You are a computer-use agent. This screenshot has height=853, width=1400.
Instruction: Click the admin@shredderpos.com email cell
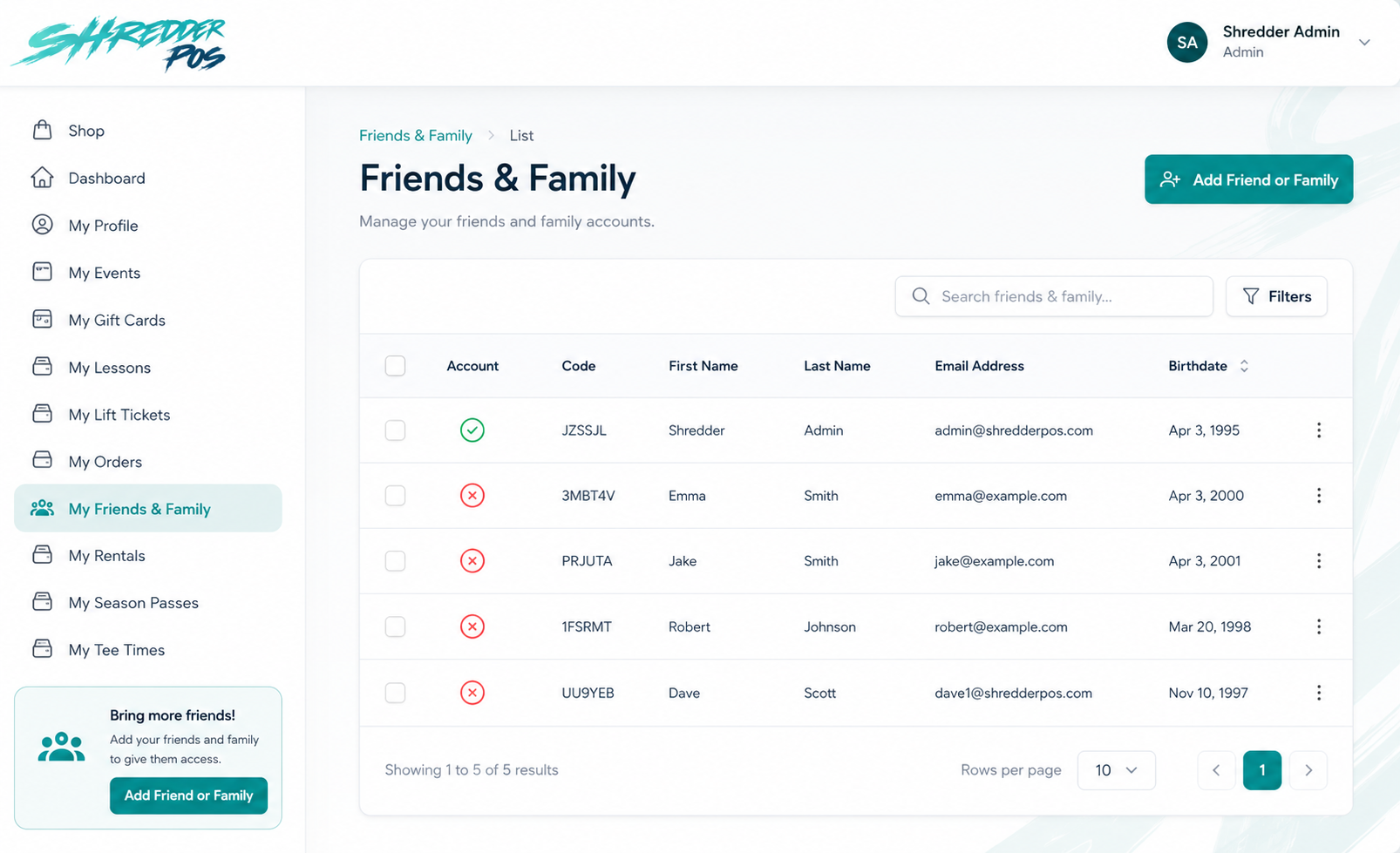pos(1014,430)
